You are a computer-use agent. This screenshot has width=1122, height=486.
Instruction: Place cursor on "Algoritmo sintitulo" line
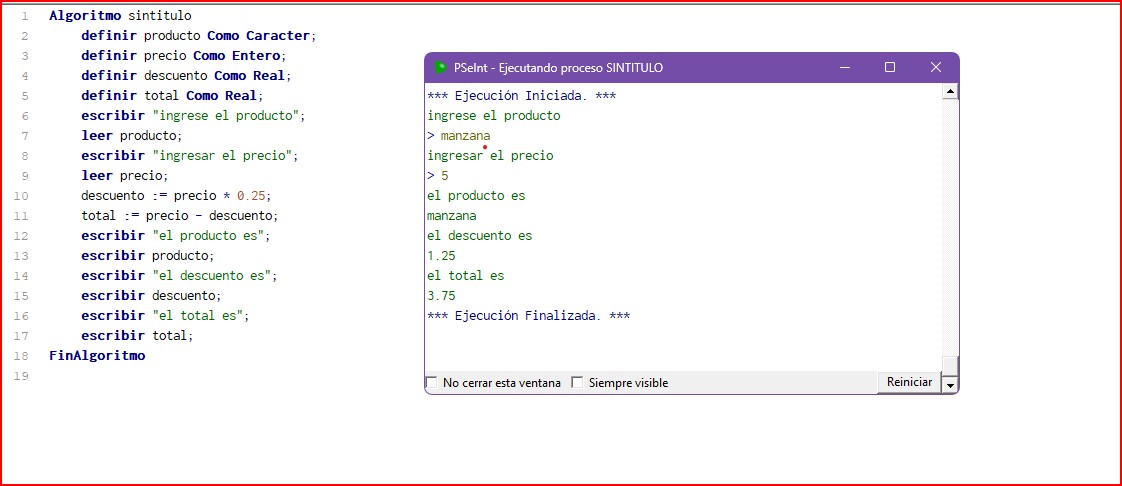[x=120, y=16]
